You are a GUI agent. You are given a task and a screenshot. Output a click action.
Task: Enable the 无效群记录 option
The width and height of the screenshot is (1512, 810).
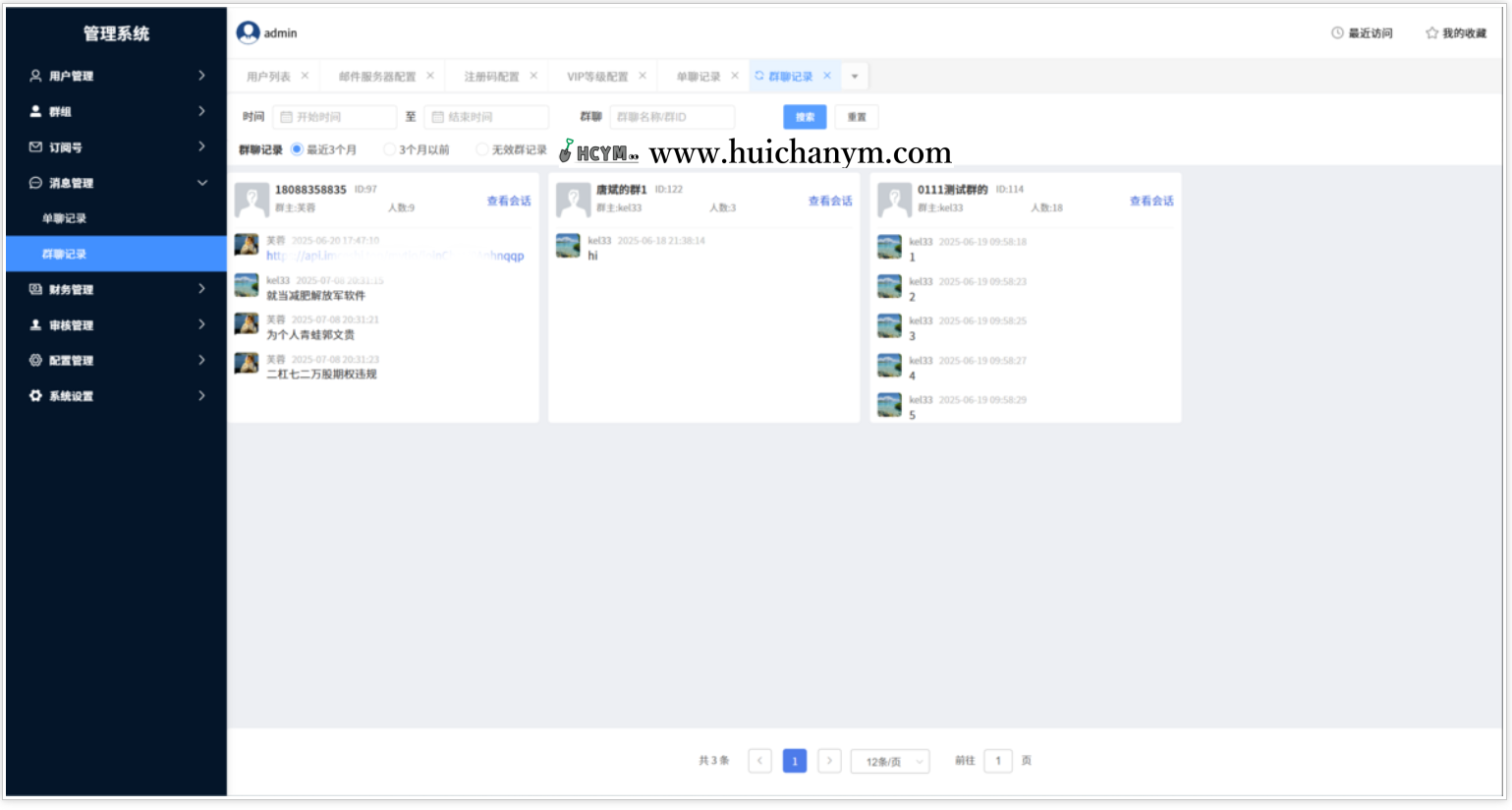481,149
